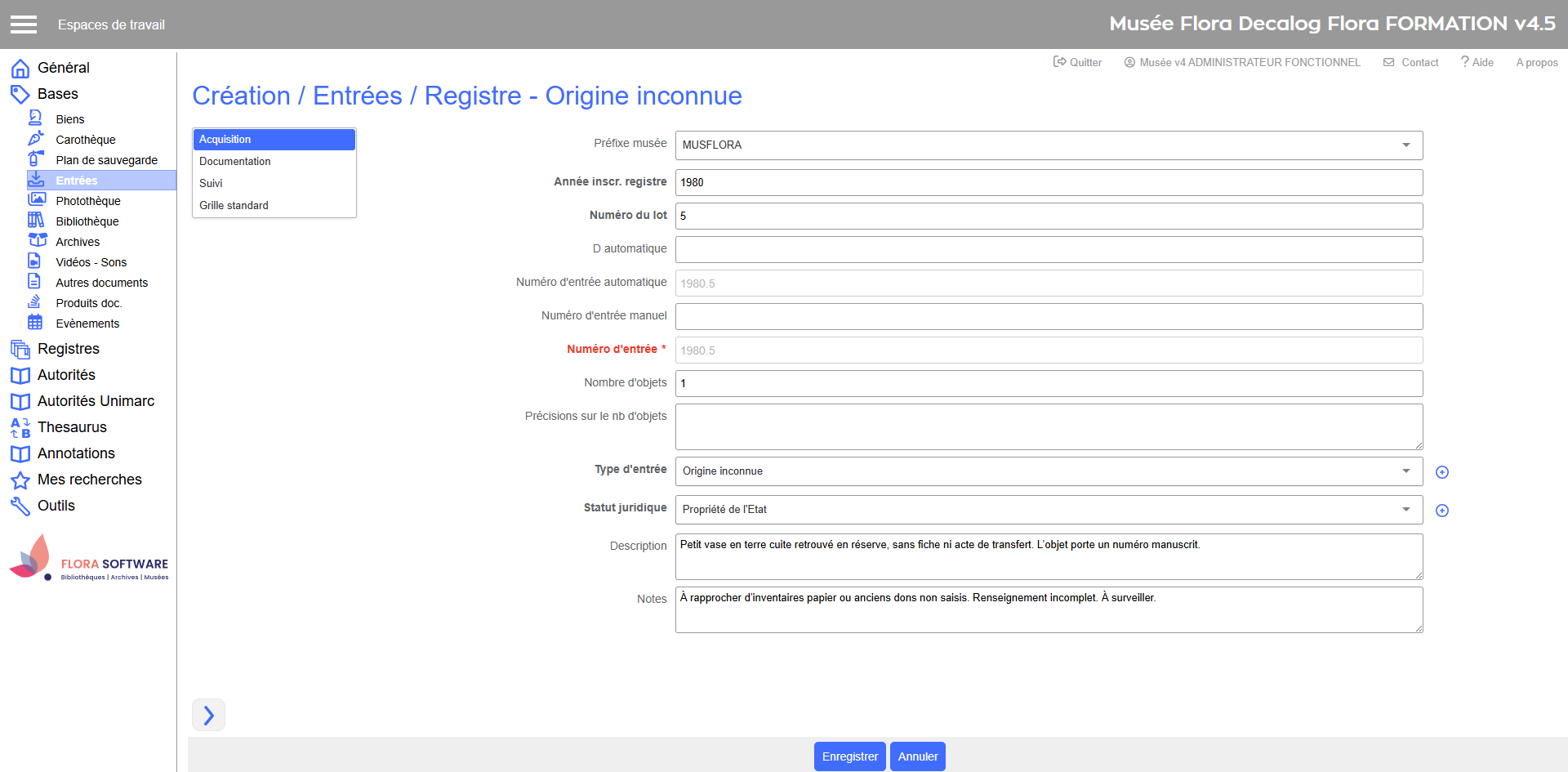Click the Outils wrench icon
This screenshot has height=772, width=1568.
(20, 506)
